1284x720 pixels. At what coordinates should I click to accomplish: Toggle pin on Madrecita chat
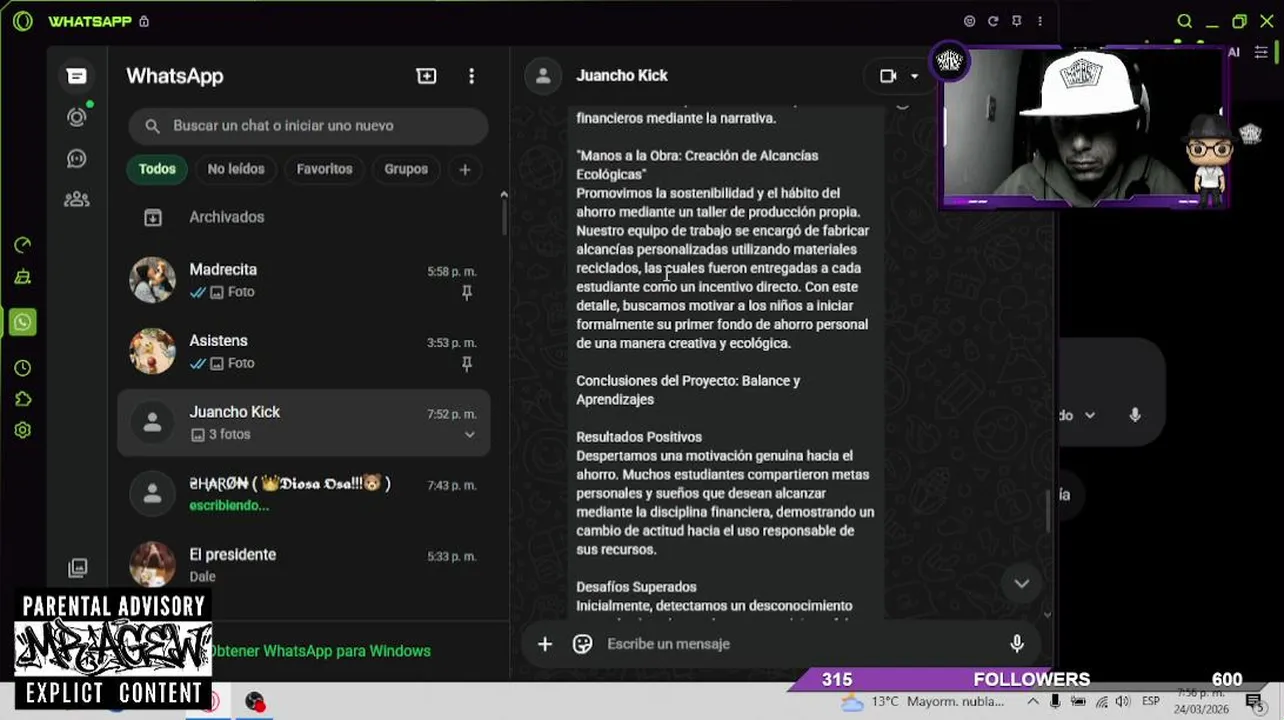[x=467, y=292]
